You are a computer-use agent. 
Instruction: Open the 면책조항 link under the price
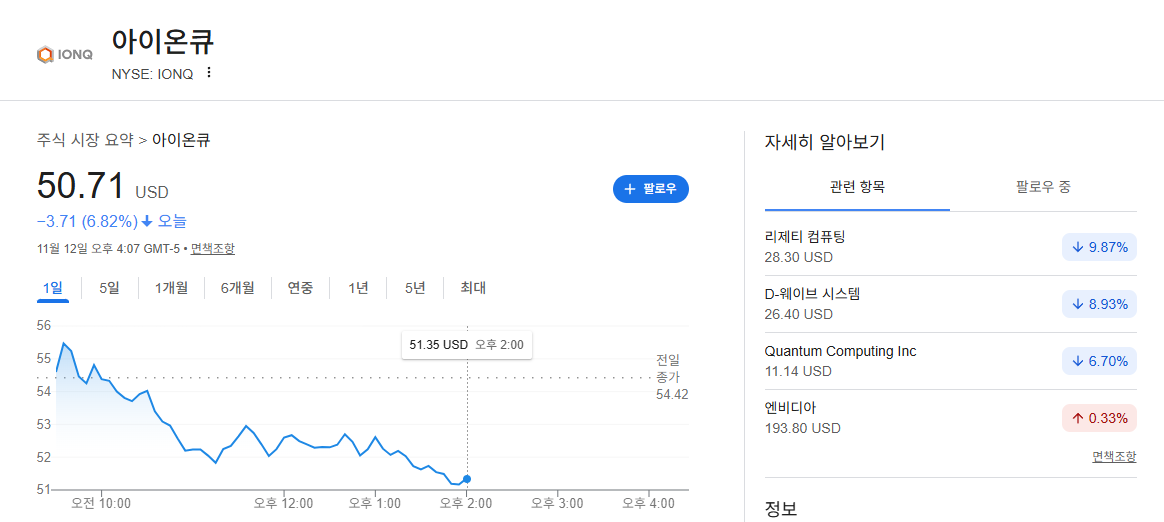click(212, 249)
